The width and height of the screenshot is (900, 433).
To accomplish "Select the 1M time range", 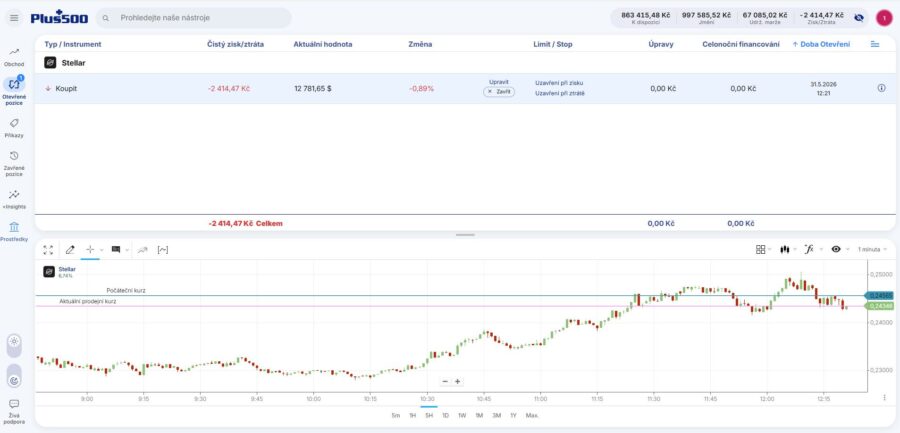I will 479,415.
